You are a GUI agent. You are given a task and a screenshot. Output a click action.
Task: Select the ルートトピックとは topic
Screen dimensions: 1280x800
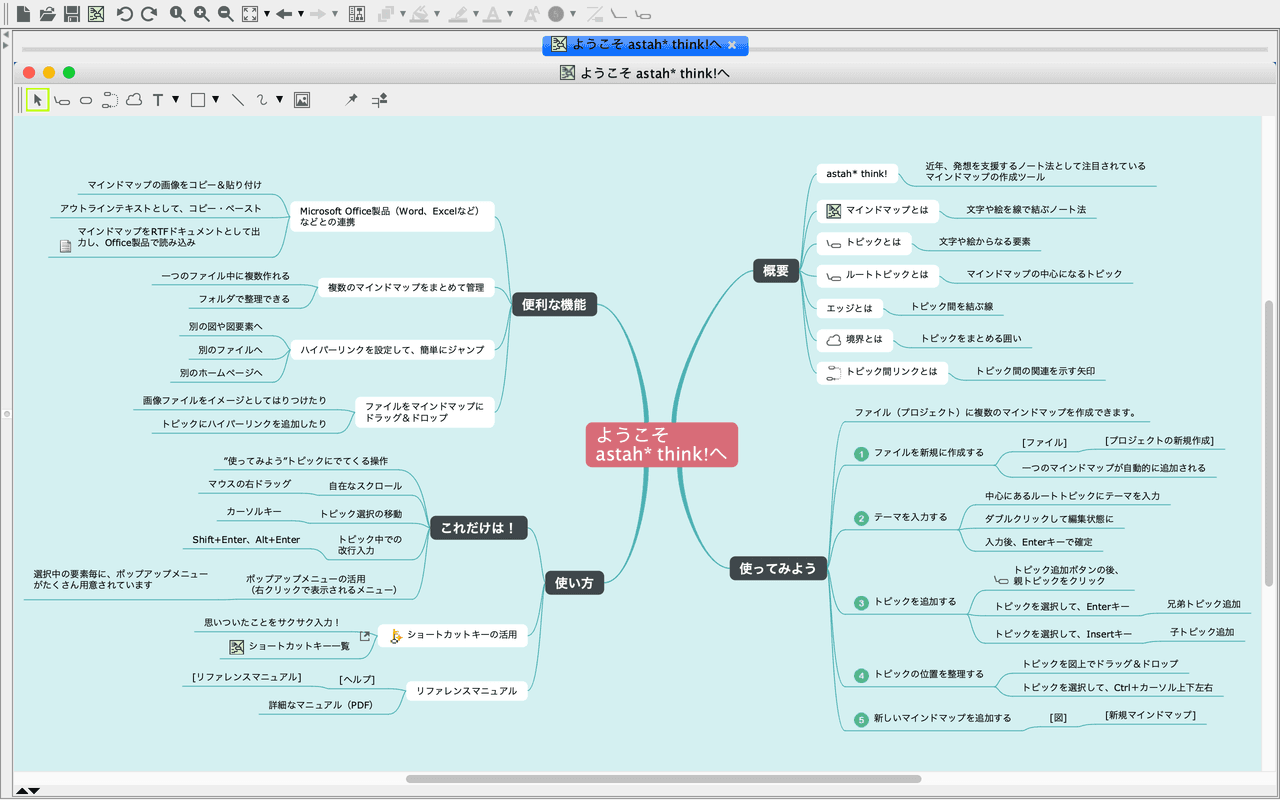[877, 274]
